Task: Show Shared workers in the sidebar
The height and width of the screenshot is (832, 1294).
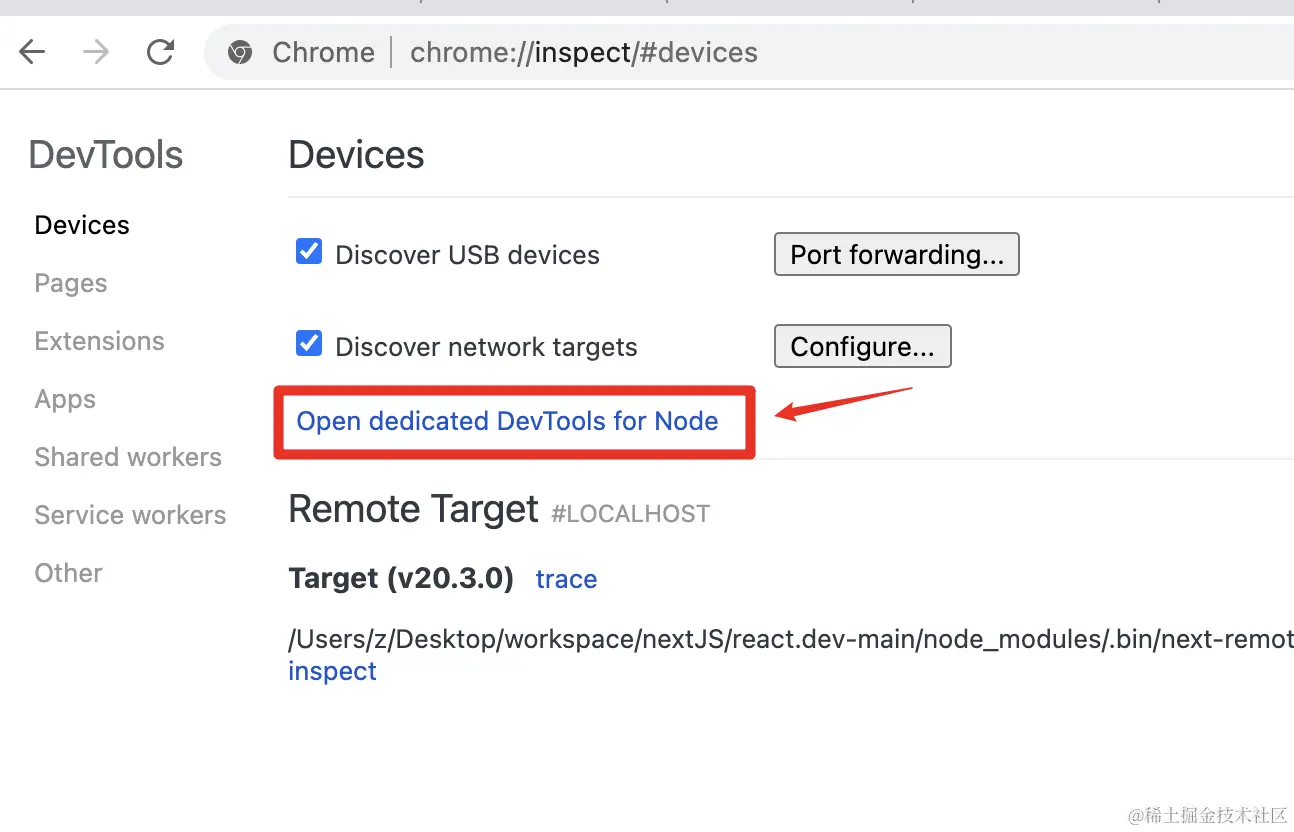Action: pos(128,457)
